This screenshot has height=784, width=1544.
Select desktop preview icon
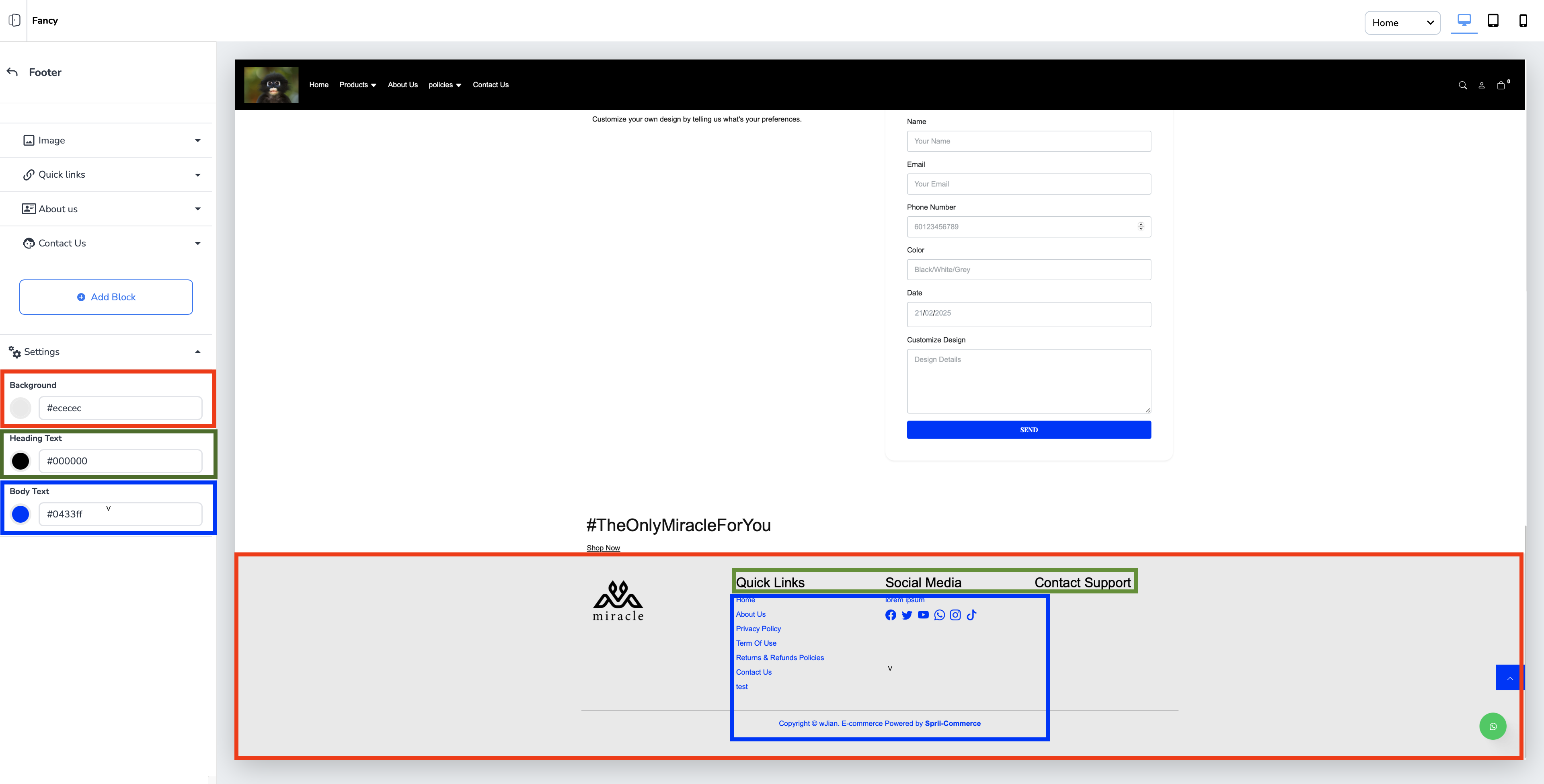(x=1464, y=21)
